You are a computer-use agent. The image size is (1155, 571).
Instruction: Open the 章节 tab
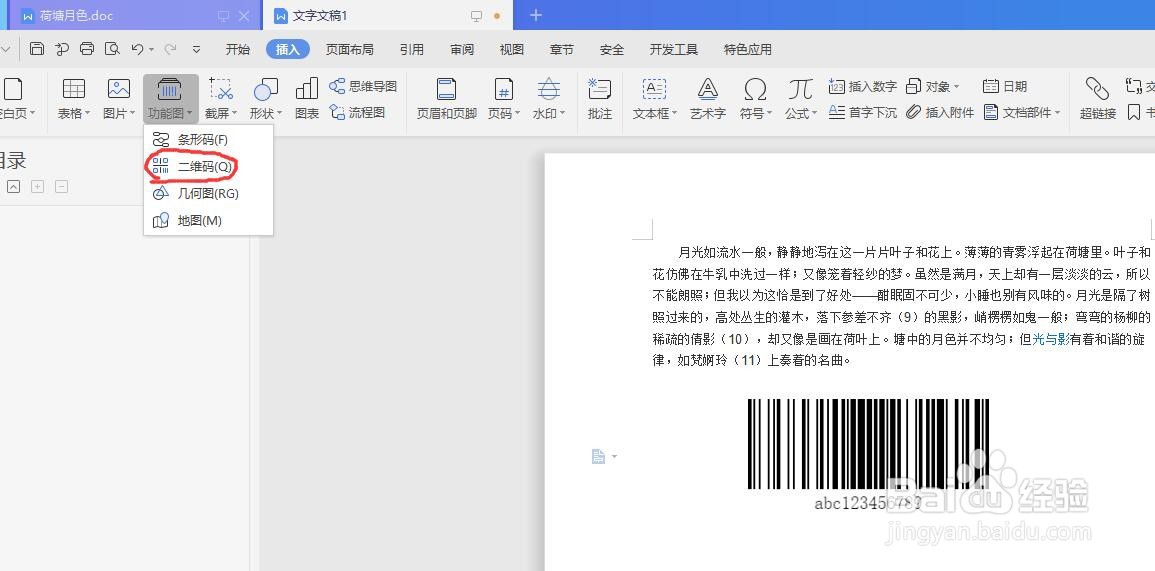[561, 49]
